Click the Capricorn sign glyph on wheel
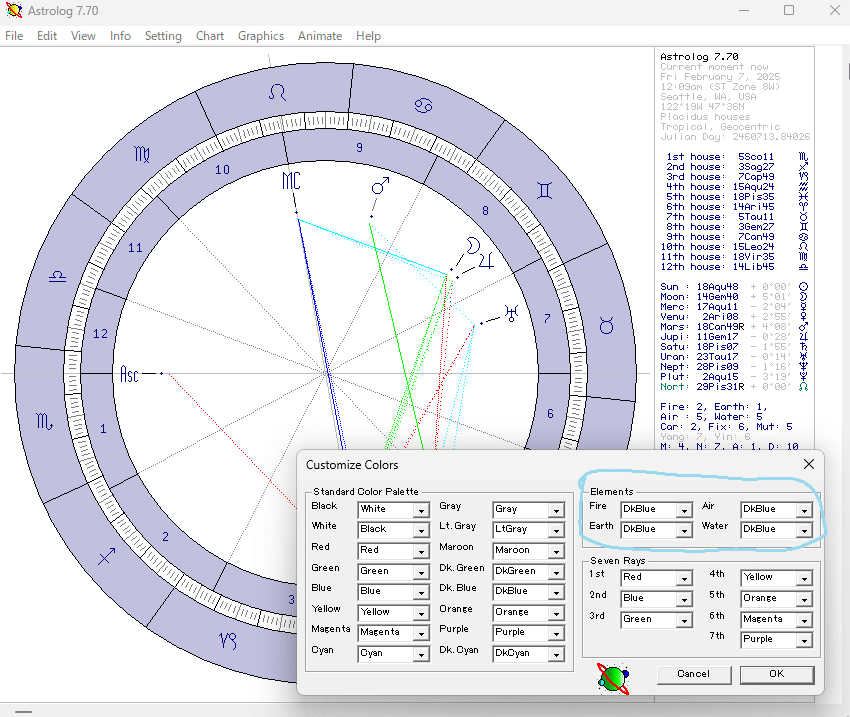The width and height of the screenshot is (850, 717). pyautogui.click(x=228, y=641)
